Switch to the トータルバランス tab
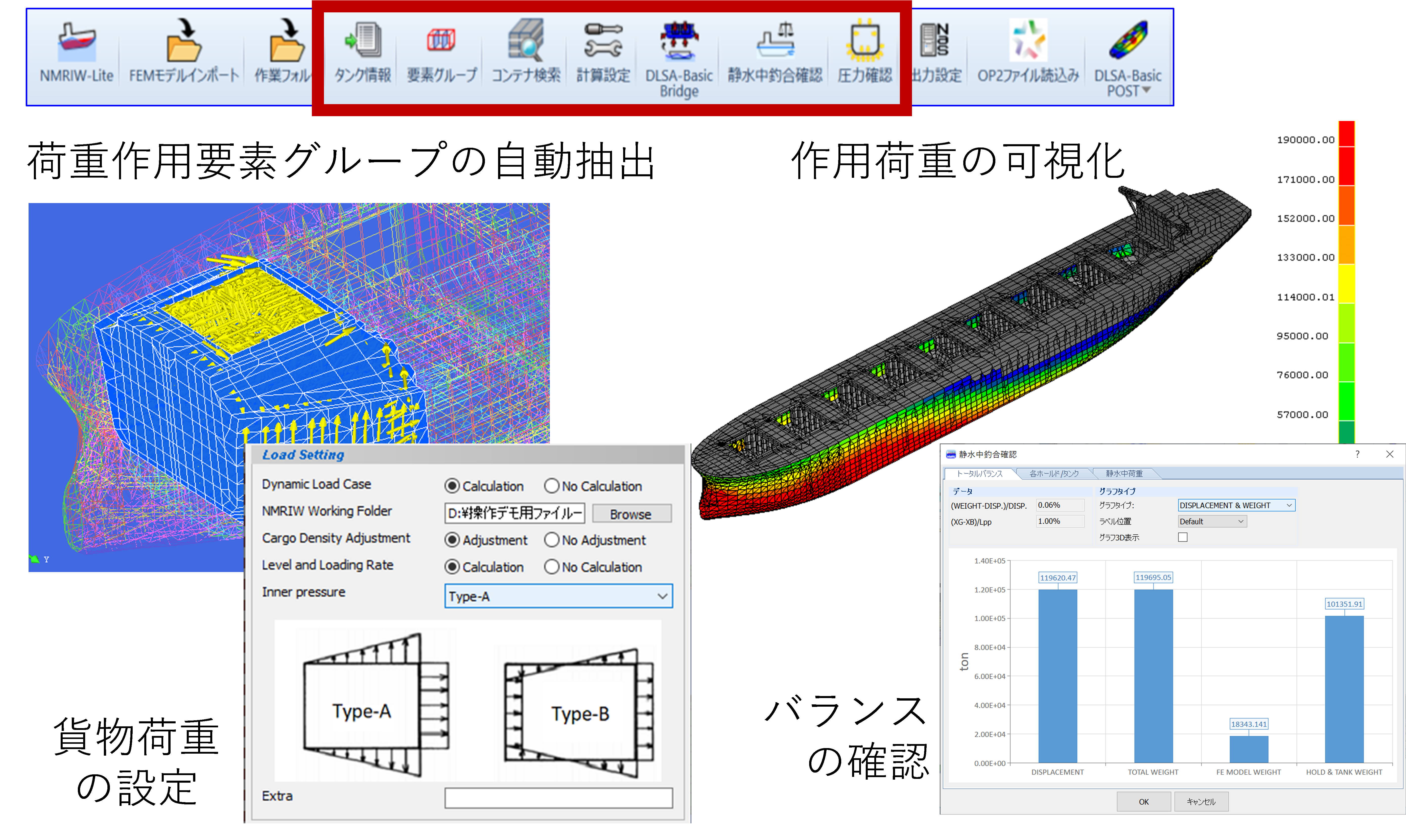Screen dimensions: 1406x840 pos(980,473)
